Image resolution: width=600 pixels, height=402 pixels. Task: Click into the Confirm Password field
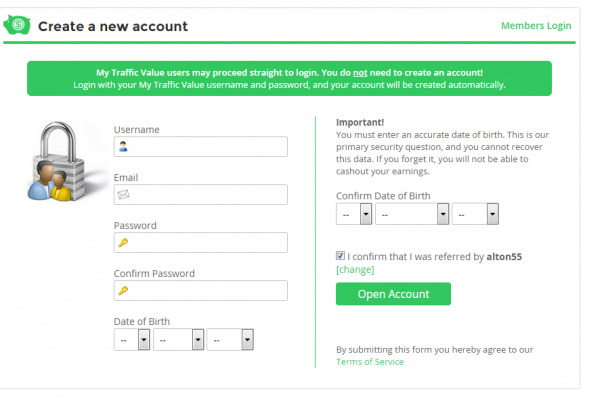click(208, 291)
